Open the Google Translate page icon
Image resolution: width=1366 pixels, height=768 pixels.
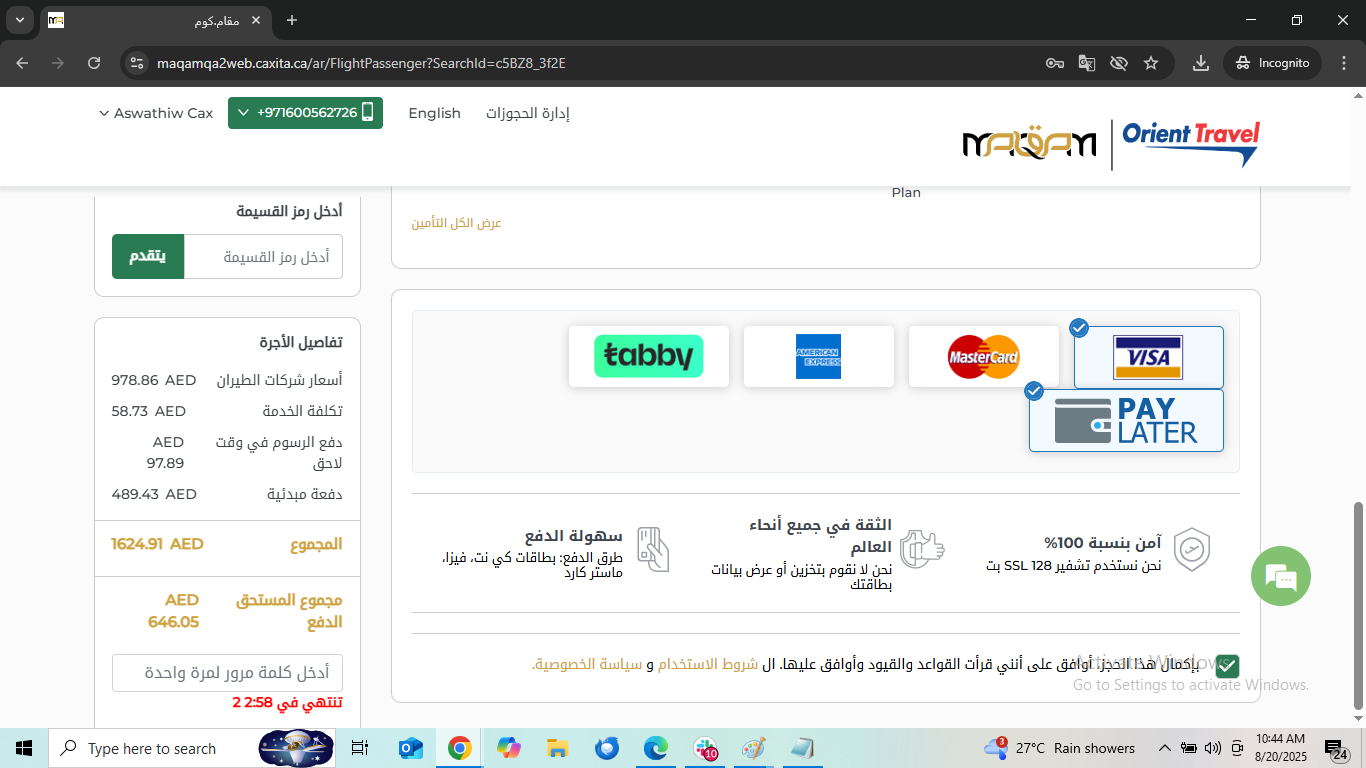coord(1087,63)
